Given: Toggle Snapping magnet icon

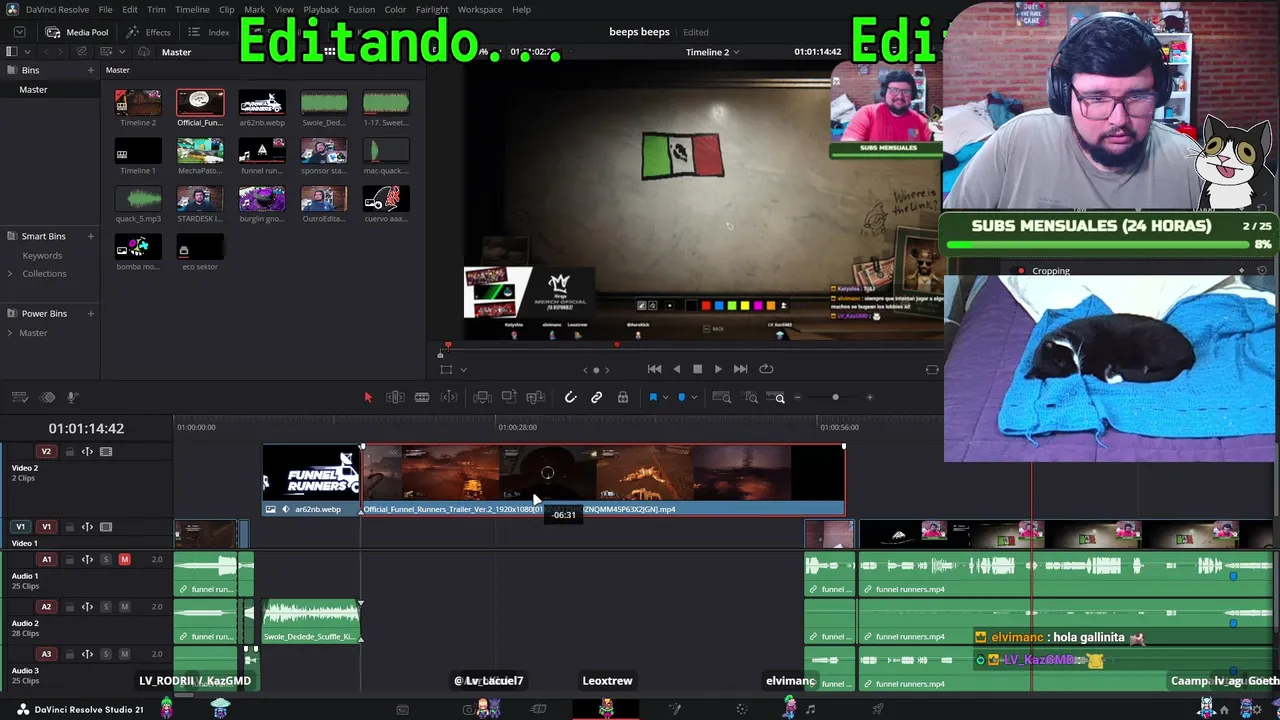Looking at the screenshot, I should (x=570, y=397).
